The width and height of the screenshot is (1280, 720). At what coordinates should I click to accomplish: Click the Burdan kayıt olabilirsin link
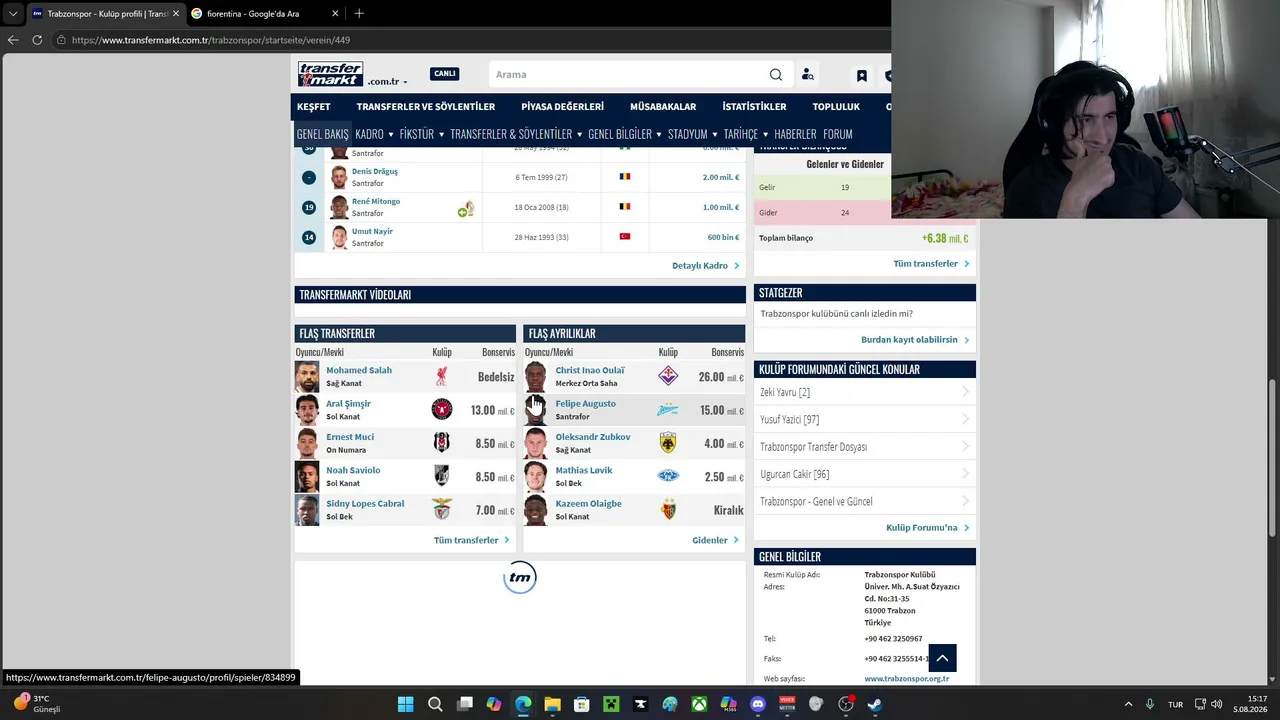(915, 340)
